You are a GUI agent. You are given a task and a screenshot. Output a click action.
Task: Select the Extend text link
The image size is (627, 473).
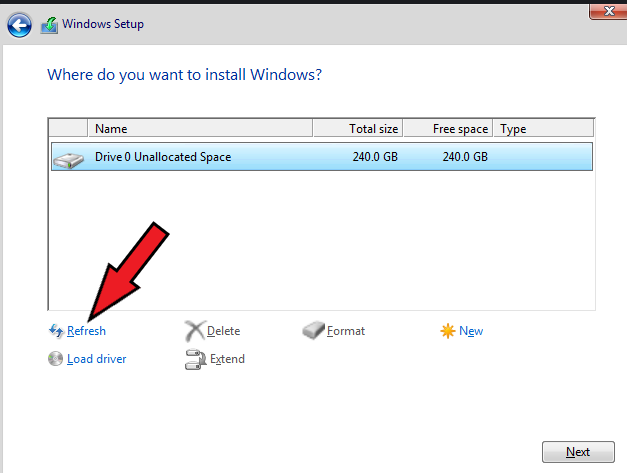tap(227, 359)
